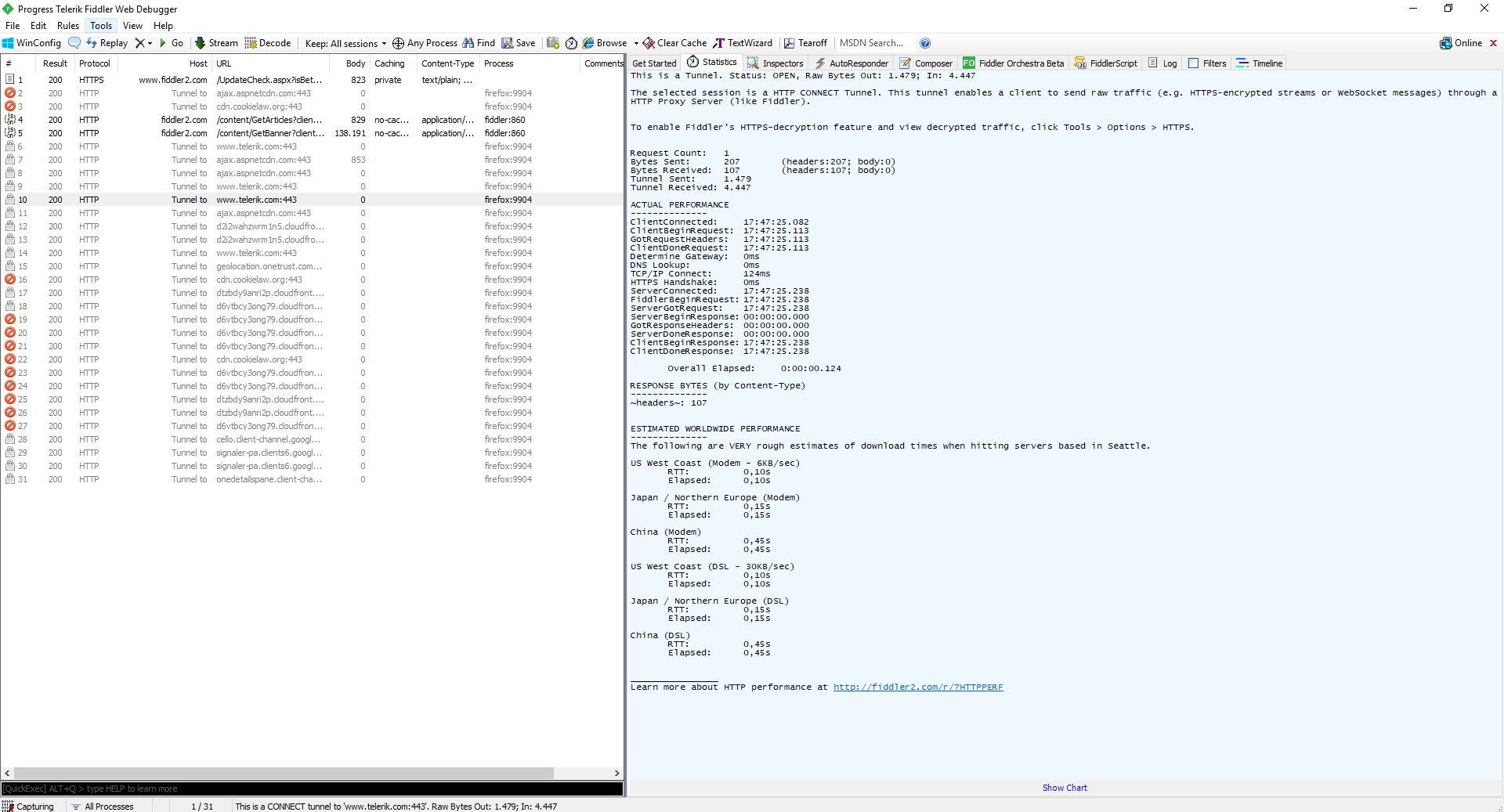
Task: Click Browse to launch browser
Action: (605, 43)
